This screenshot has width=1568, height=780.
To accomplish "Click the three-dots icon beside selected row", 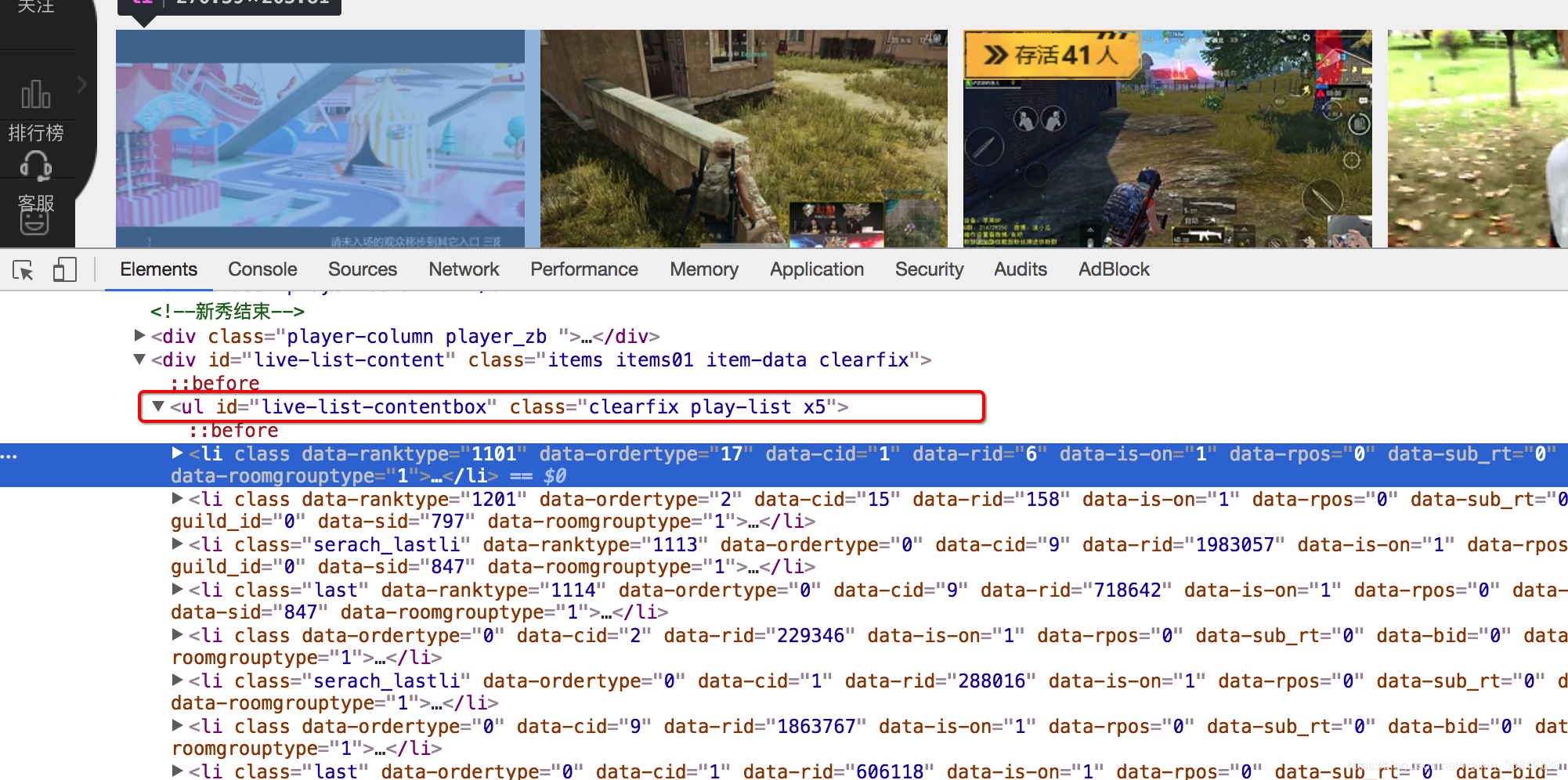I will pyautogui.click(x=9, y=456).
